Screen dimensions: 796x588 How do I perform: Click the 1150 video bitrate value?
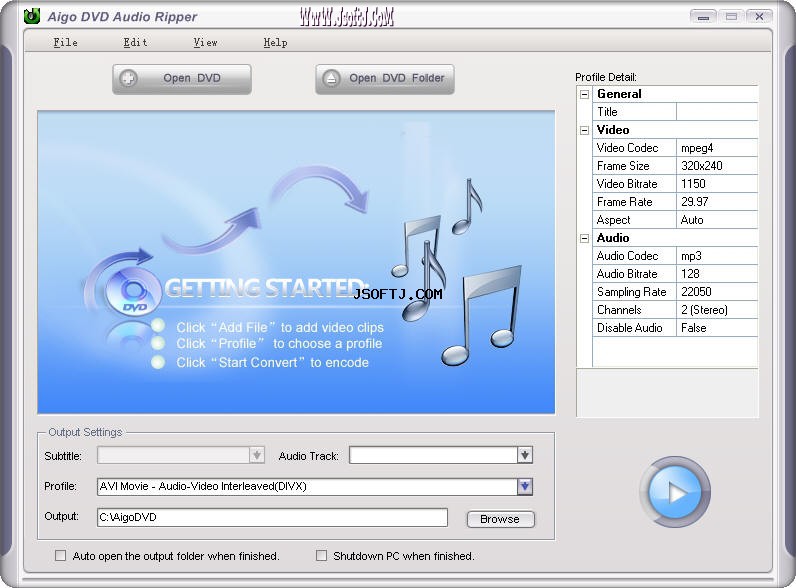point(717,184)
